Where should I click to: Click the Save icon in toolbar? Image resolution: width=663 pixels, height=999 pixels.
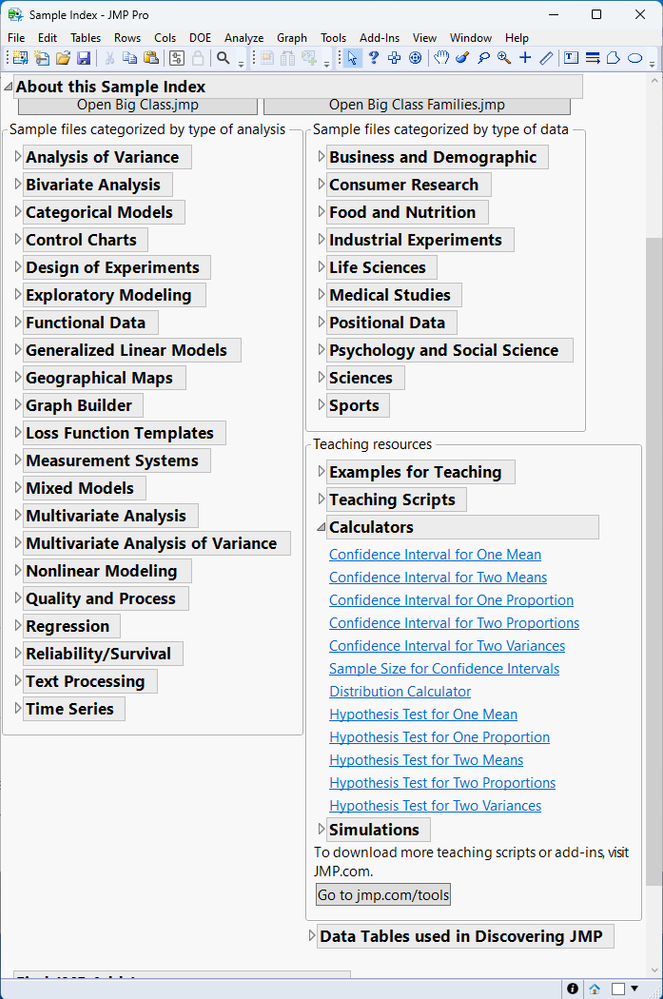click(x=84, y=58)
